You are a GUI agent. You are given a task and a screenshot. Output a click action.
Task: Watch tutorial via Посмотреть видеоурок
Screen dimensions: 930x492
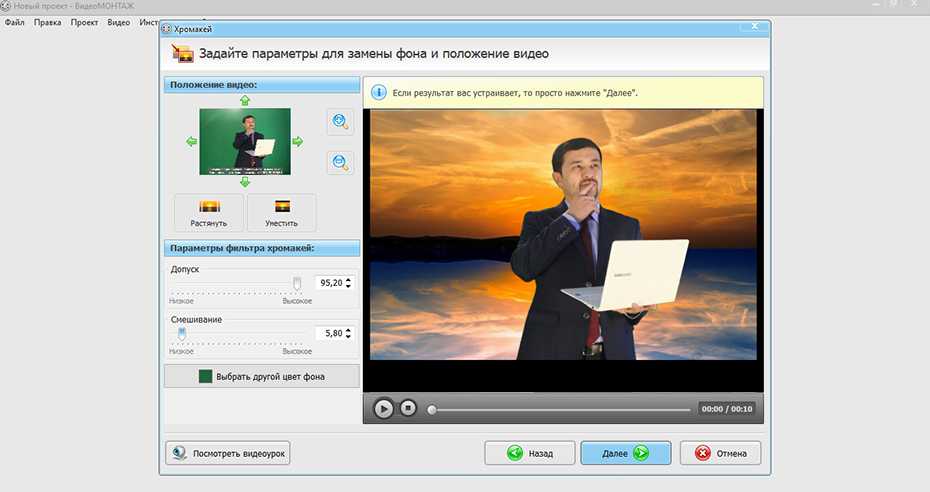point(229,453)
